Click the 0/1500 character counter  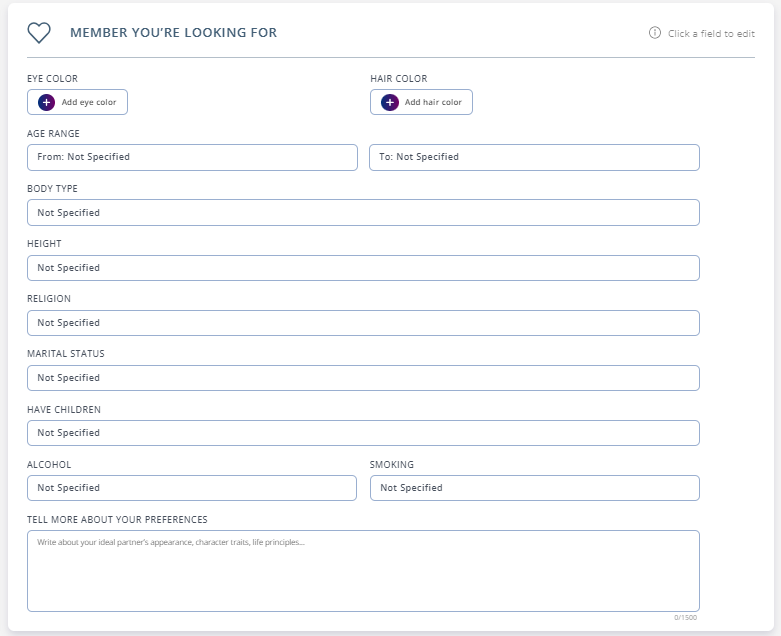(685, 618)
